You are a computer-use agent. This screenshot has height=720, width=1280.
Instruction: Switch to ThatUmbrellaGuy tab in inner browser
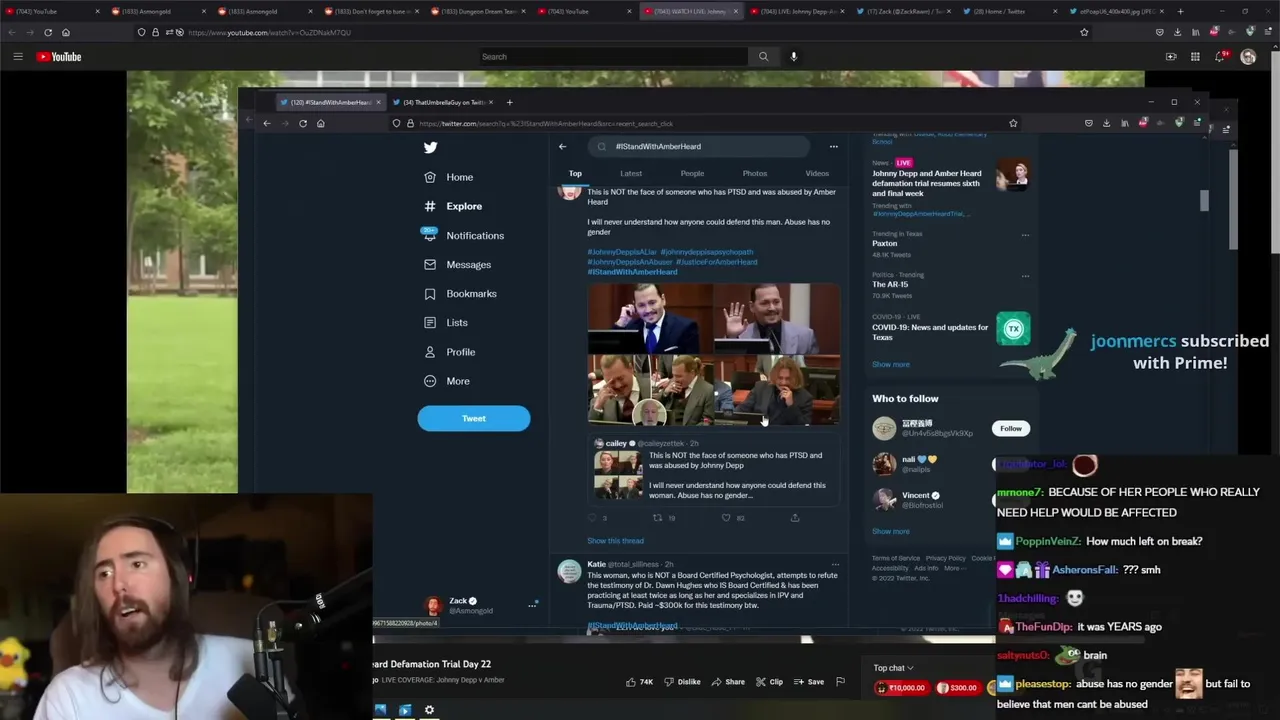[x=443, y=102]
